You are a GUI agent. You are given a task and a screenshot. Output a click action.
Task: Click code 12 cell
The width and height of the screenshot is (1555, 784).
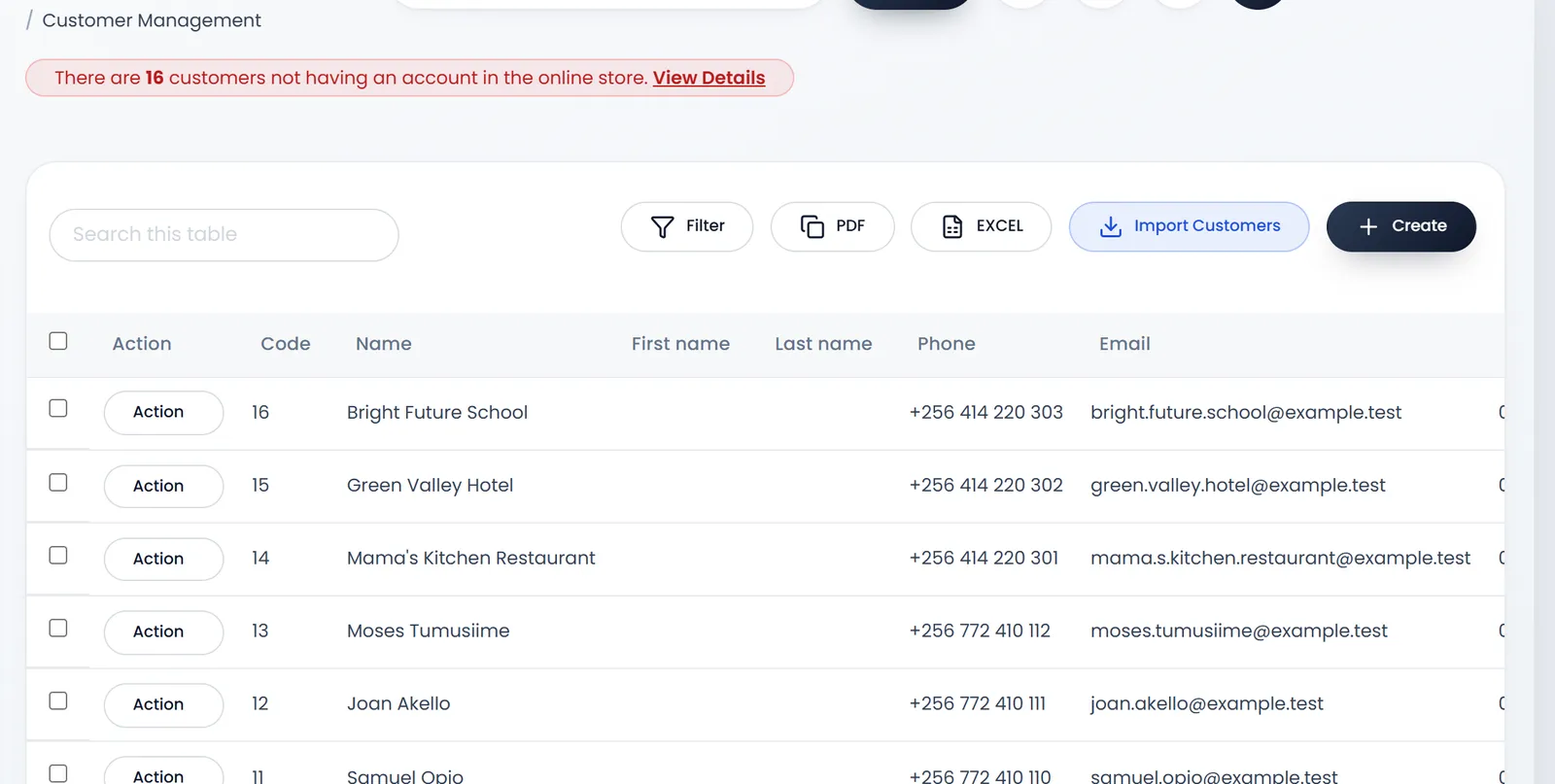(x=260, y=704)
